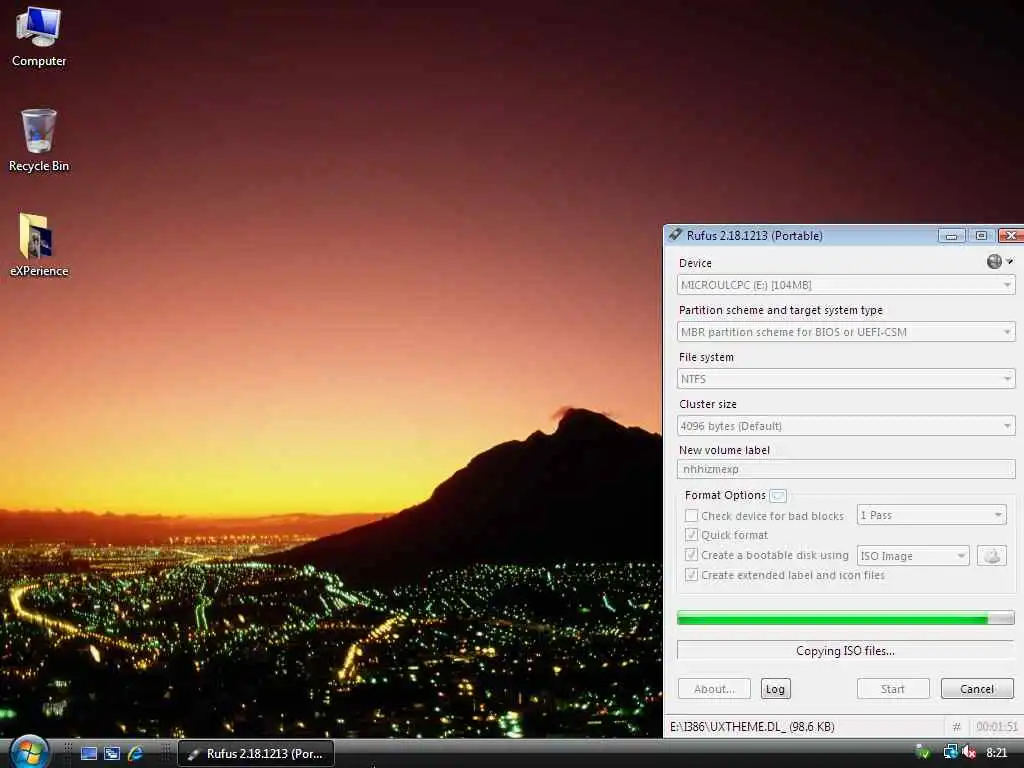This screenshot has width=1024, height=768.
Task: Cancel the ISO copy operation
Action: tap(977, 689)
